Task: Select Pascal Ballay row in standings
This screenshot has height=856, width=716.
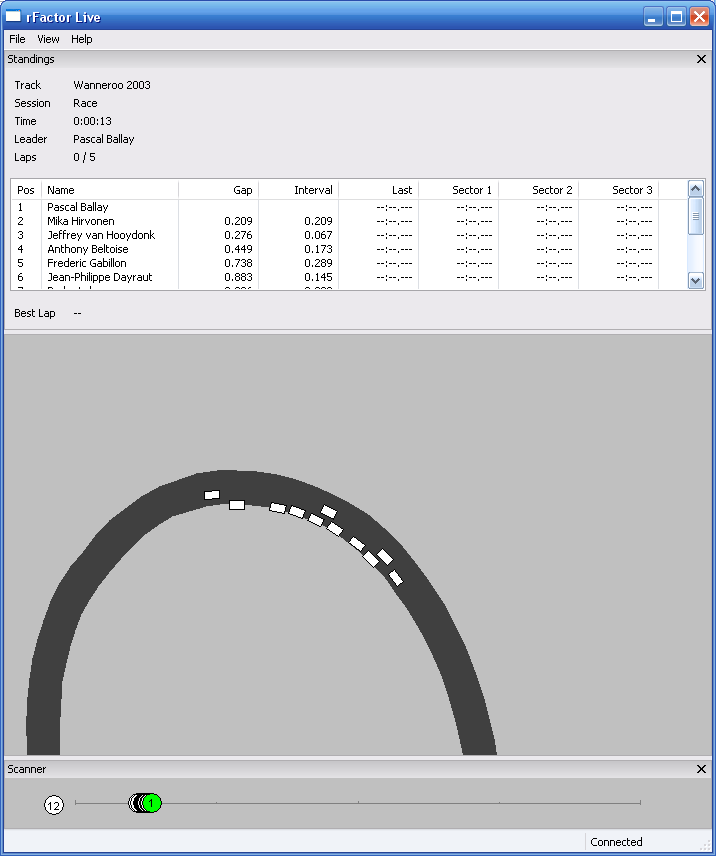Action: pyautogui.click(x=77, y=207)
